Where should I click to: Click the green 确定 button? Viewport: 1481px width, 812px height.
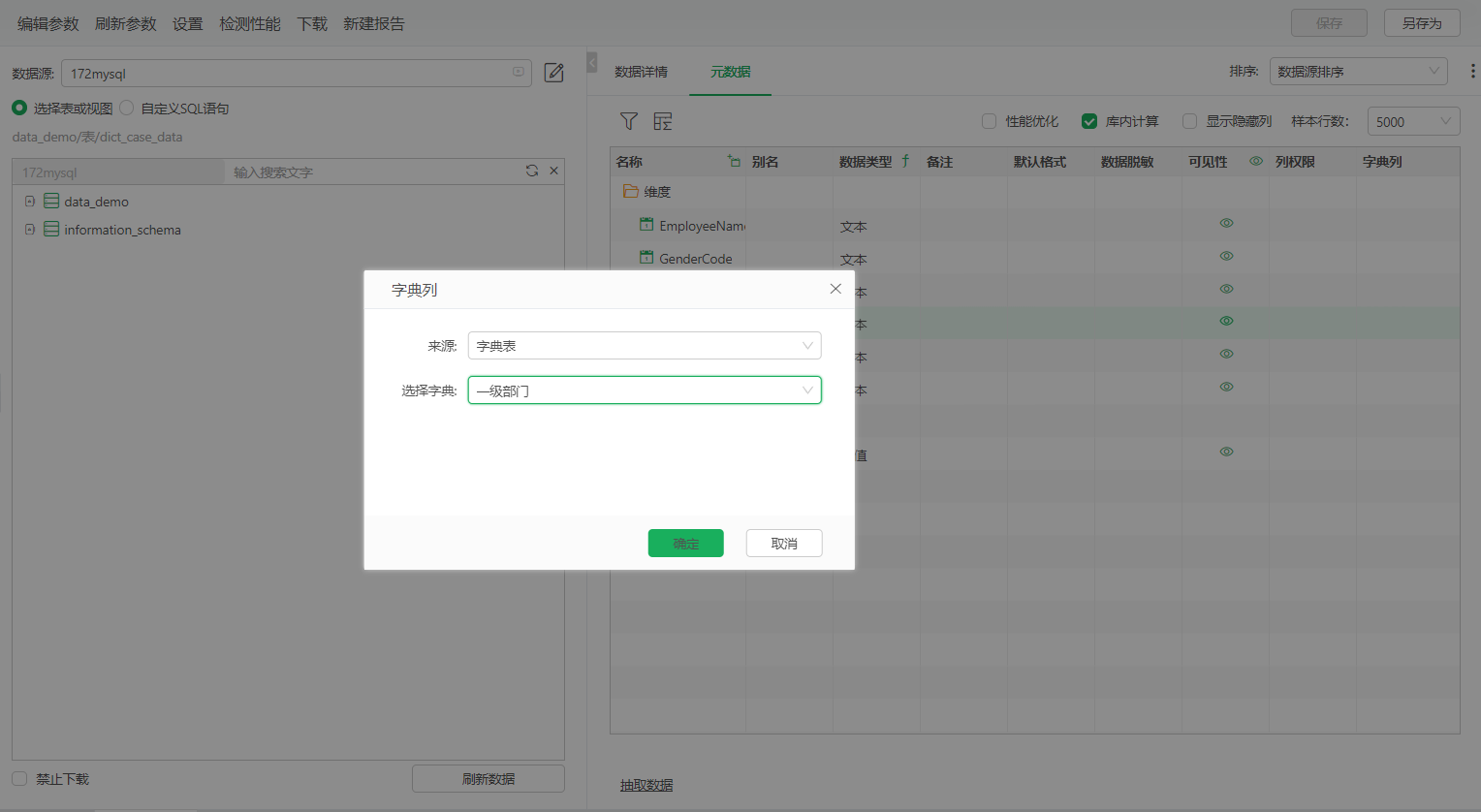(x=685, y=544)
